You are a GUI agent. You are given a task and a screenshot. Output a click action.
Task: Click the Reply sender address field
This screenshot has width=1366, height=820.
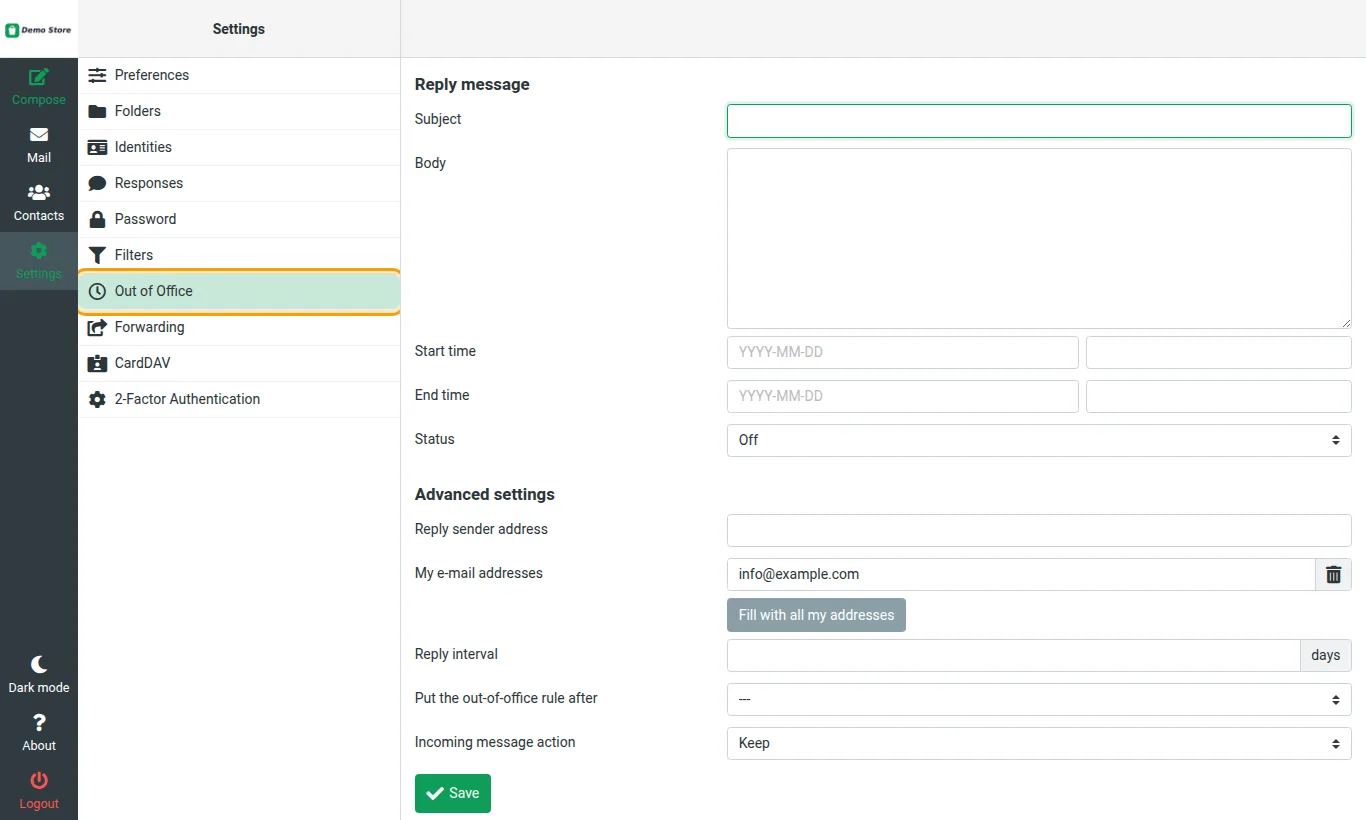point(1039,530)
